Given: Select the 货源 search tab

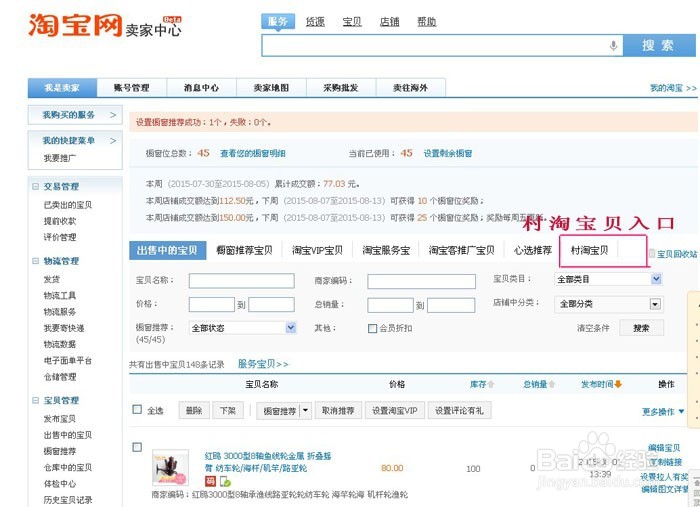Looking at the screenshot, I should coord(315,21).
